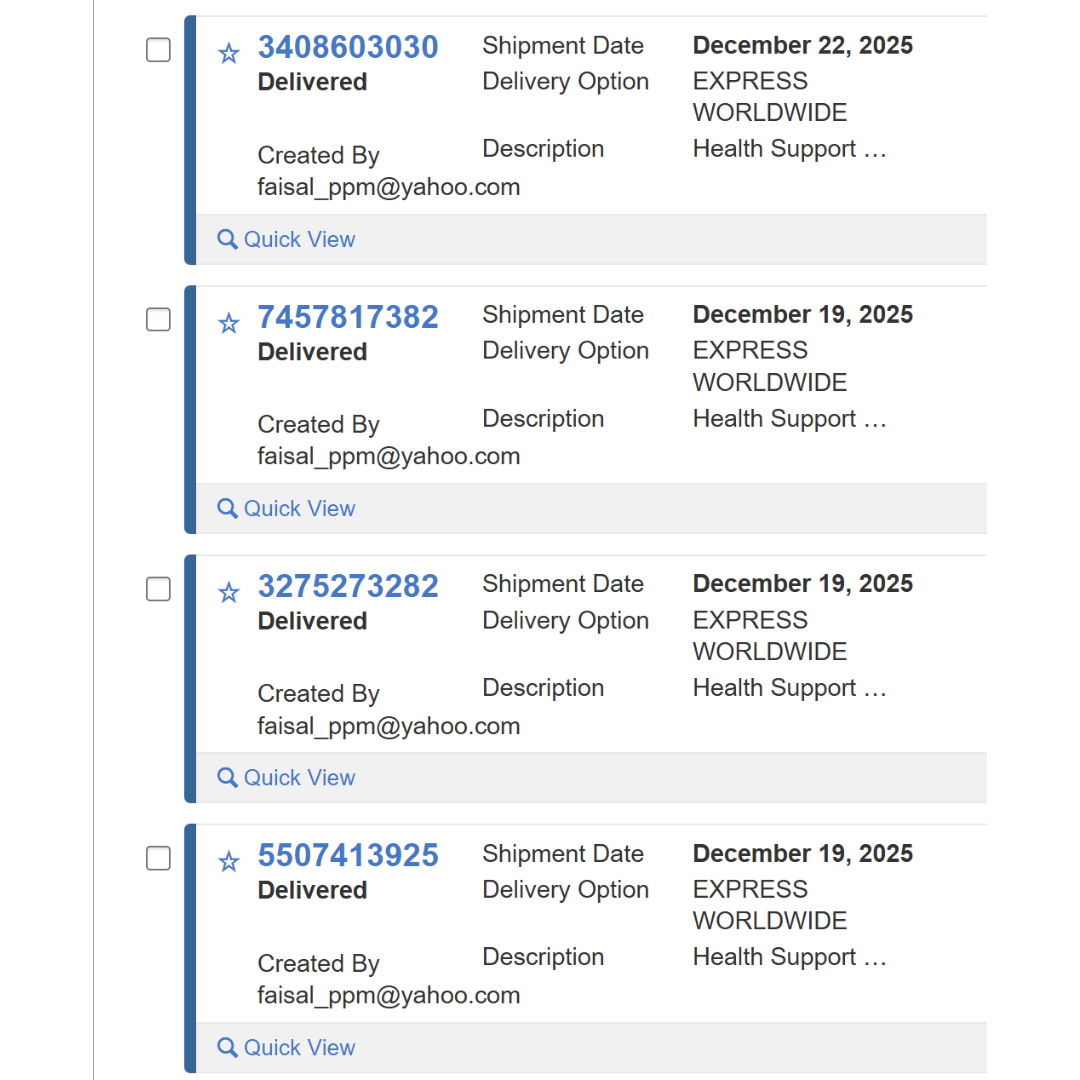Open tracking number 5507413925 link
The width and height of the screenshot is (1080, 1080).
348,855
